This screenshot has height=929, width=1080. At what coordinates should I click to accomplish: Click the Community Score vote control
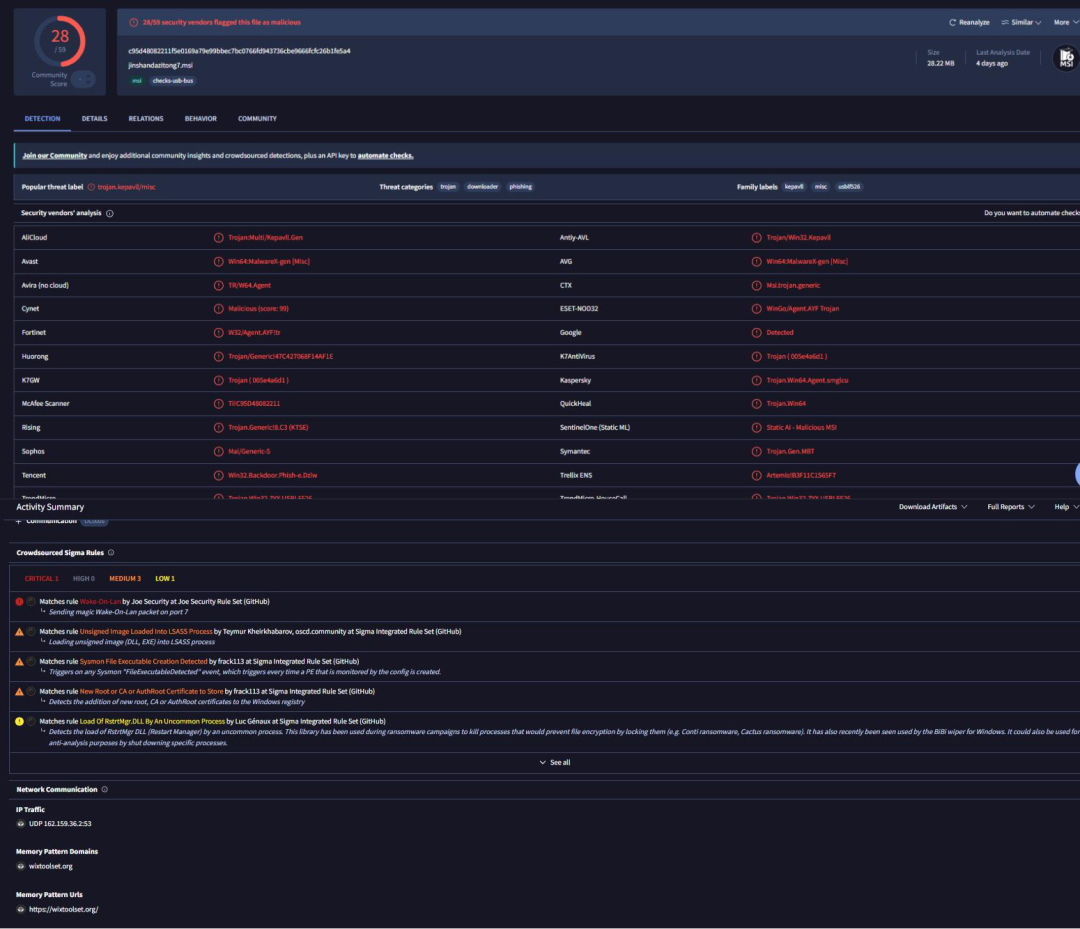click(x=83, y=80)
